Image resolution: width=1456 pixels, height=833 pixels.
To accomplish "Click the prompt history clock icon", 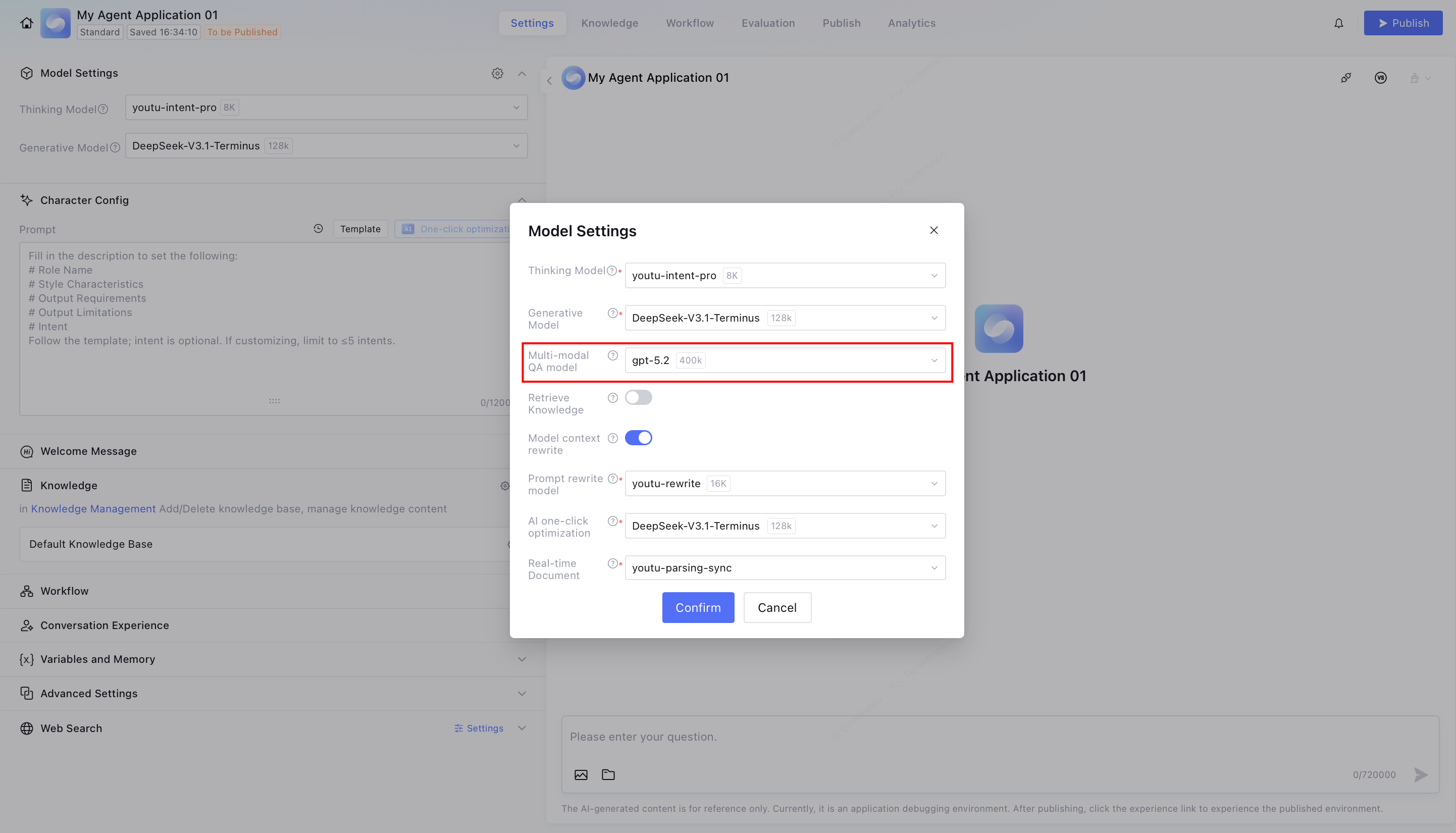I will coord(318,228).
